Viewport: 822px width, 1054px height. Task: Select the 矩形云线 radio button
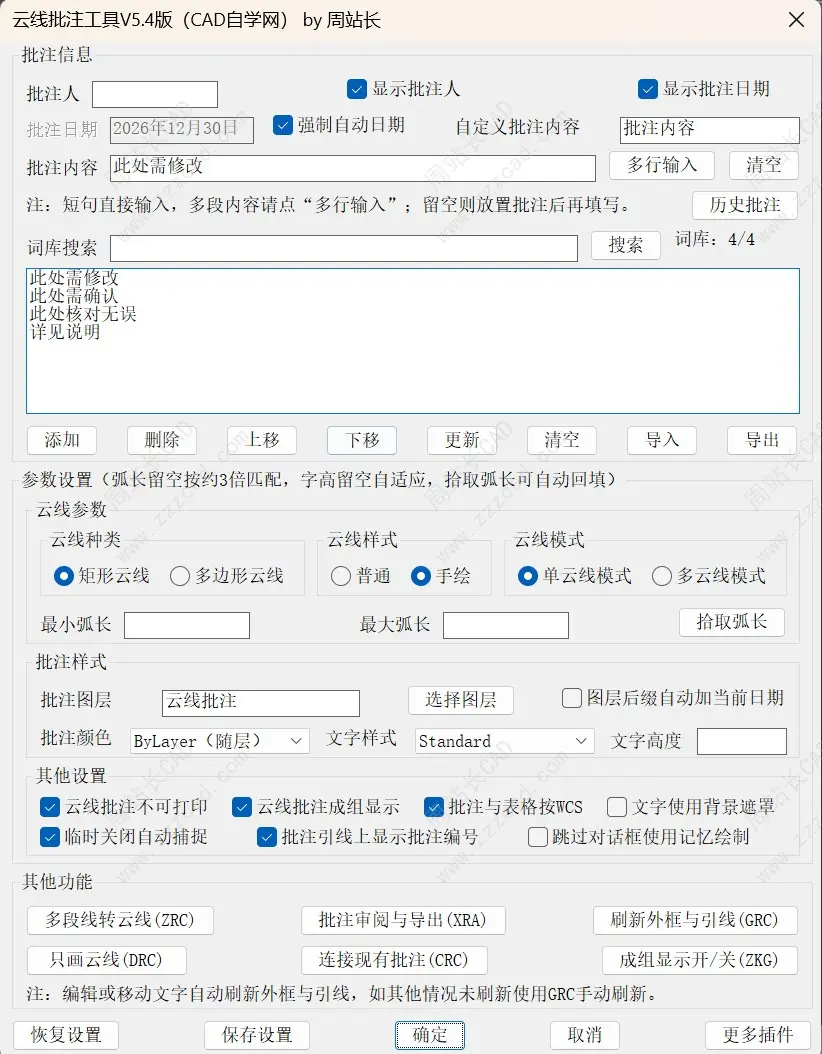click(x=63, y=576)
